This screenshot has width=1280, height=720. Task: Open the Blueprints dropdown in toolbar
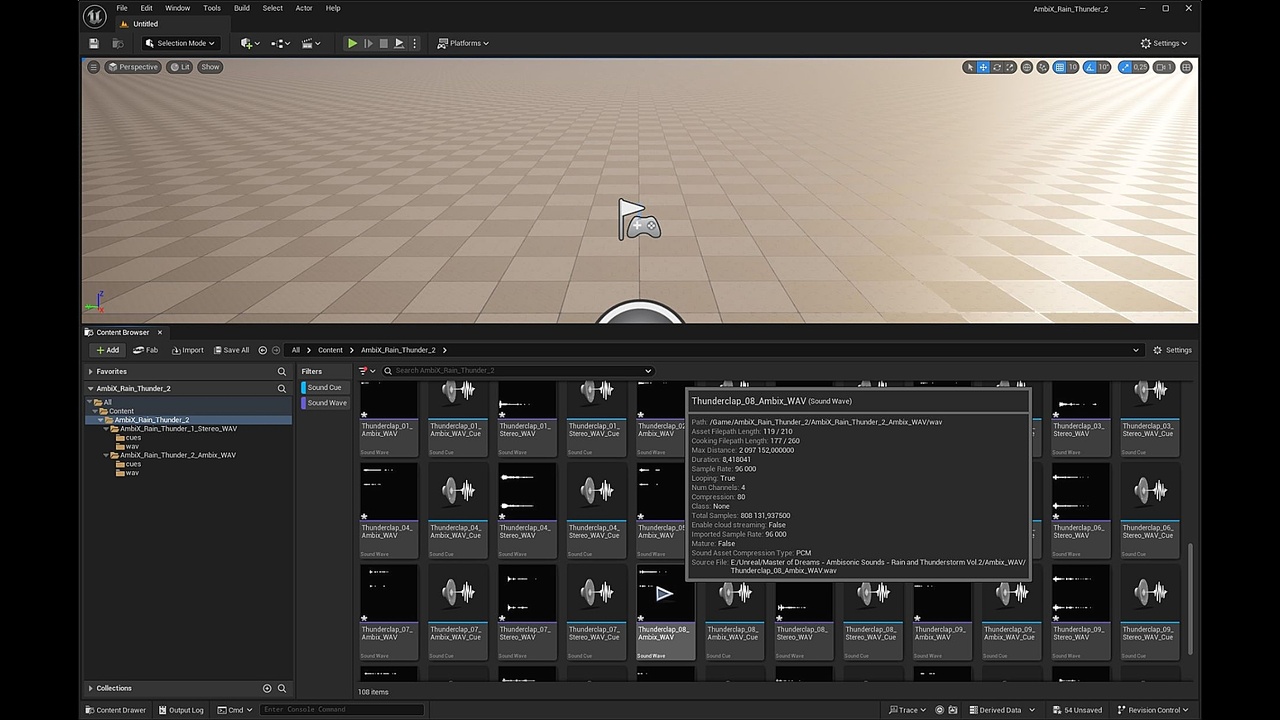click(280, 43)
